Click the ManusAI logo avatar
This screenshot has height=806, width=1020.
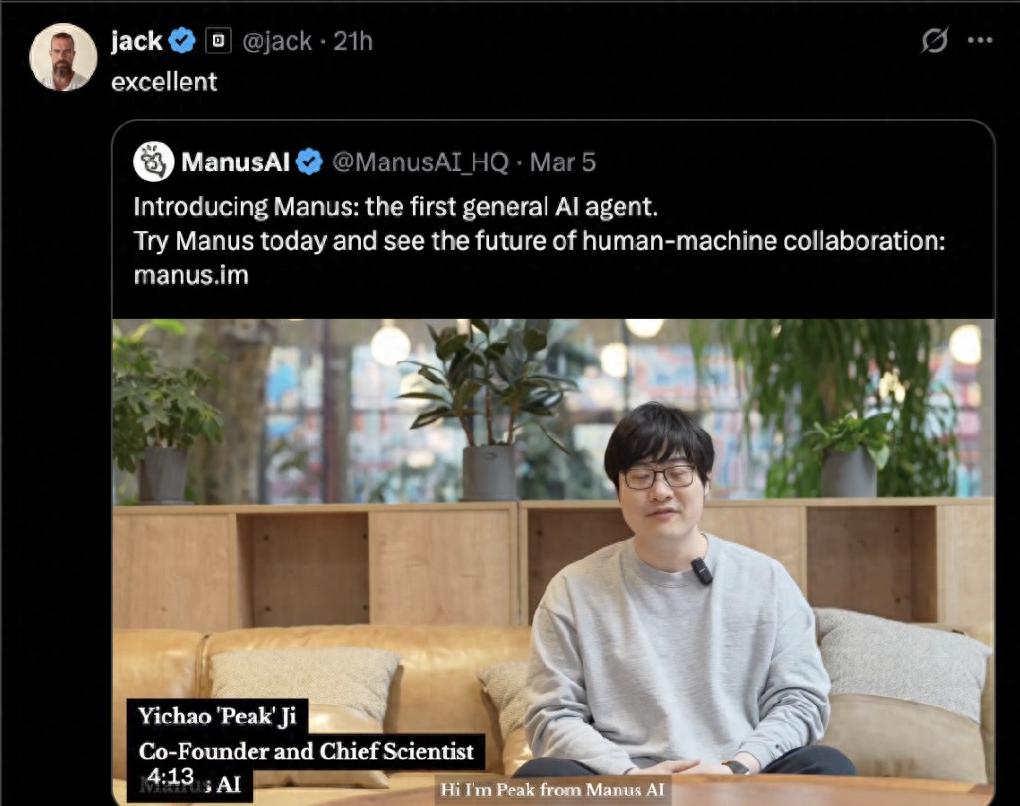coord(154,161)
